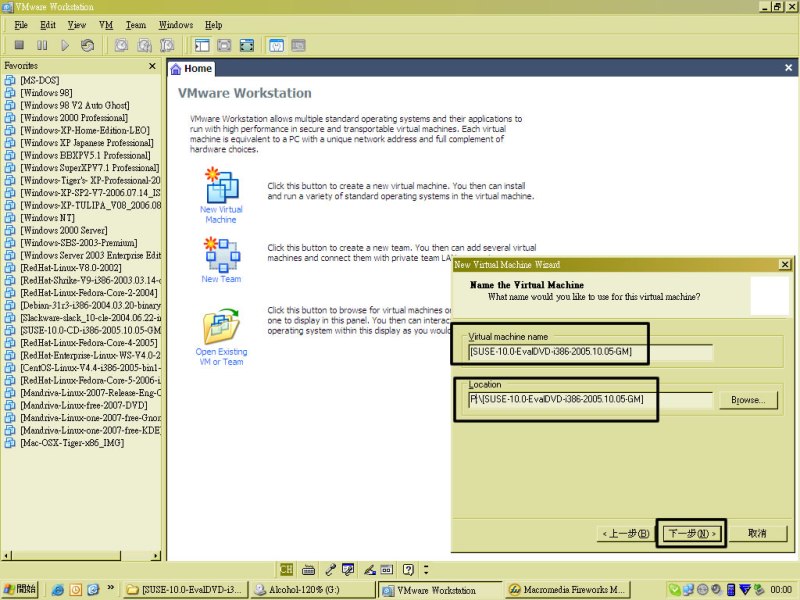Image resolution: width=800 pixels, height=600 pixels.
Task: Click the Power Off stop icon in toolbar
Action: (x=19, y=45)
